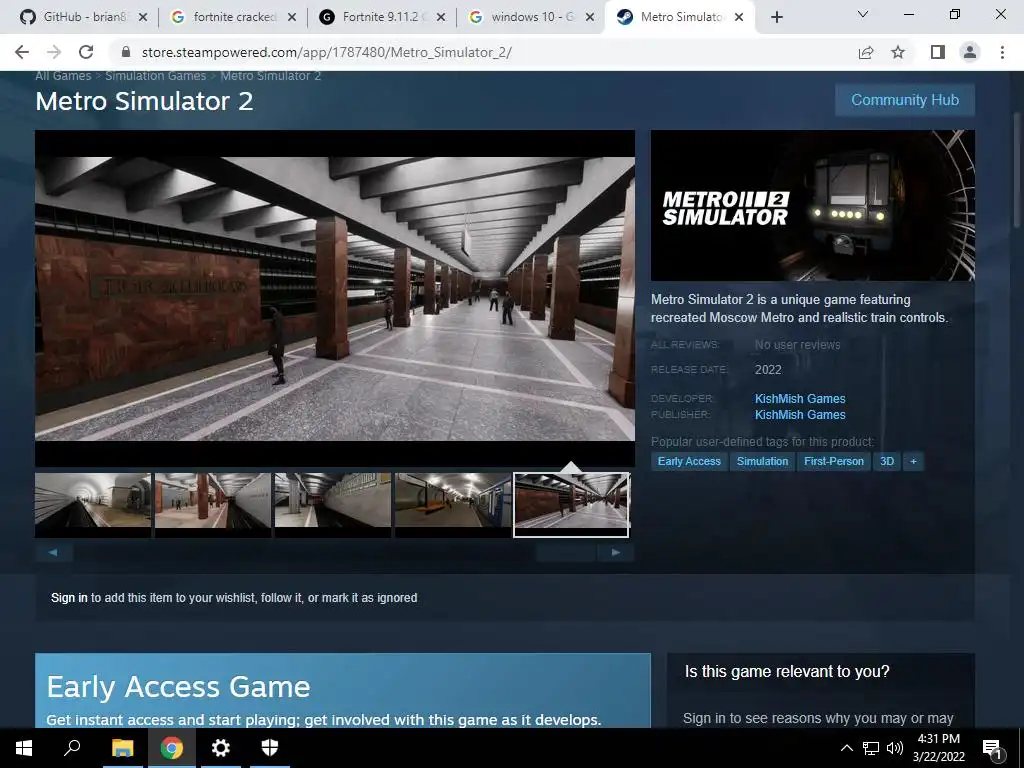Screen dimensions: 1024x768
Task: Select the third screenshot thumbnail
Action: pos(333,505)
